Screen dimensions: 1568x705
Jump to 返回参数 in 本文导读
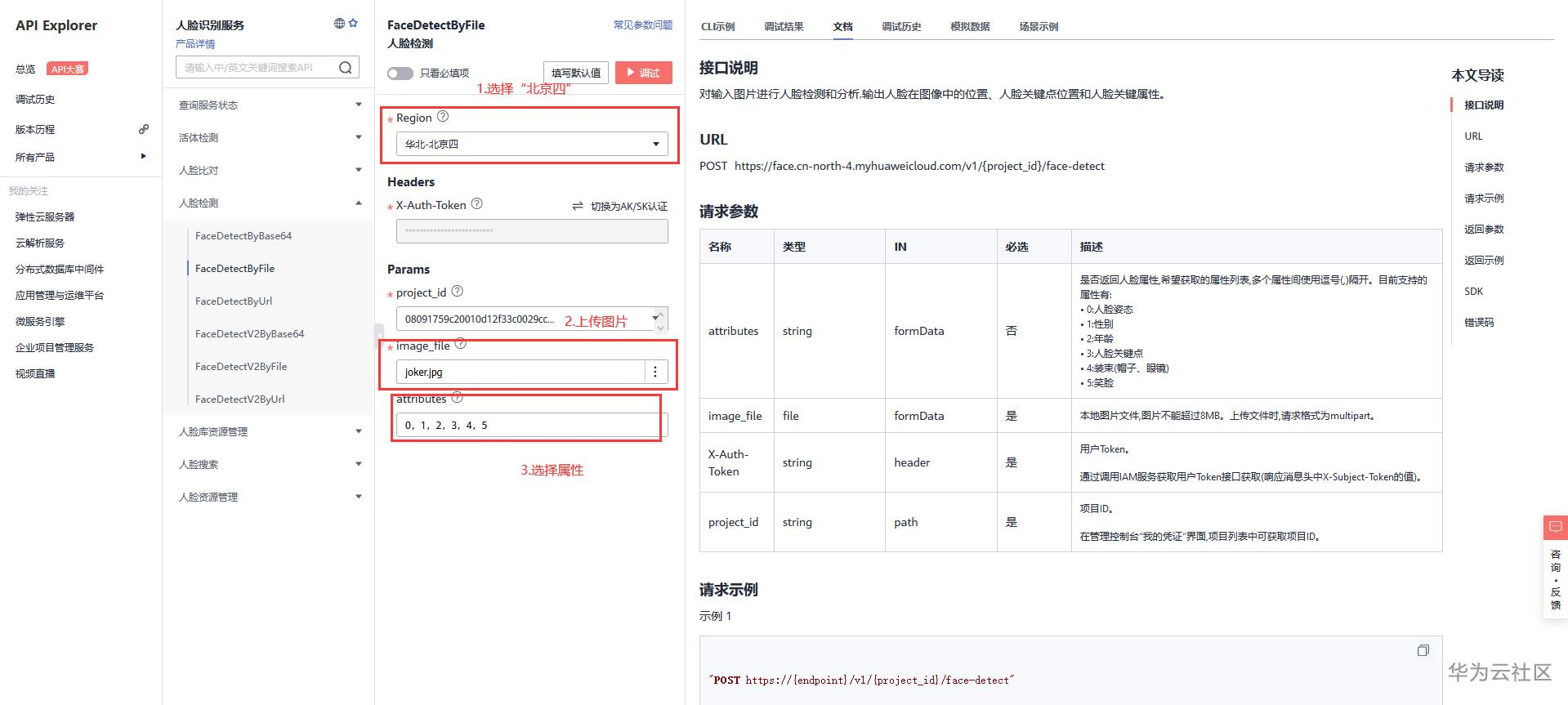coord(1484,229)
